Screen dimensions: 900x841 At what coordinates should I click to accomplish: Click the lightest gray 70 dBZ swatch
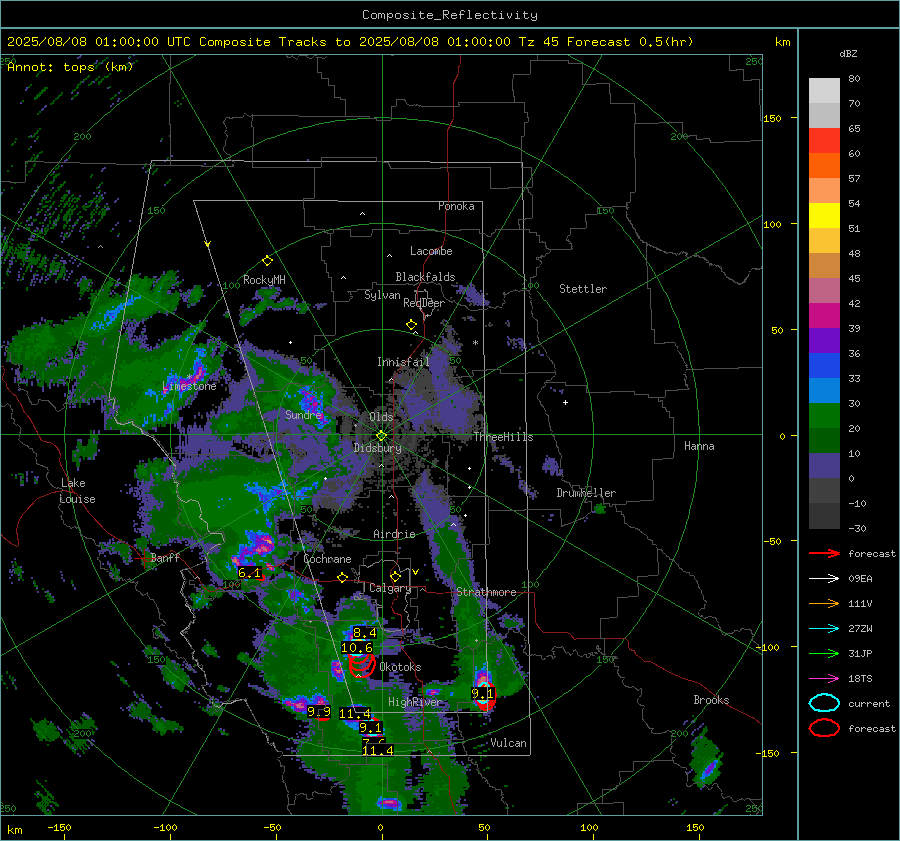coord(824,91)
